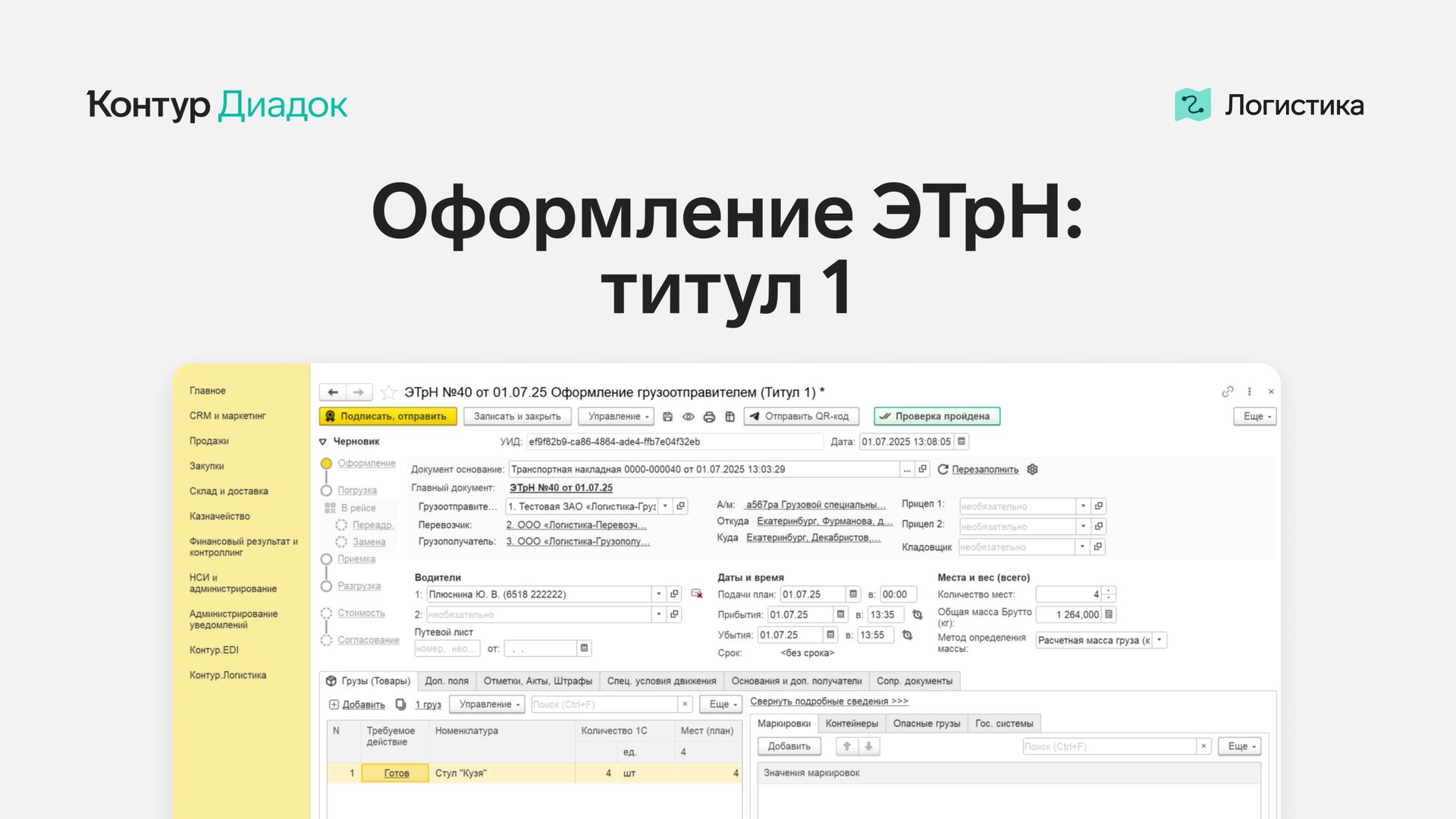
Task: Click the copy link chain icon
Action: point(1227,391)
